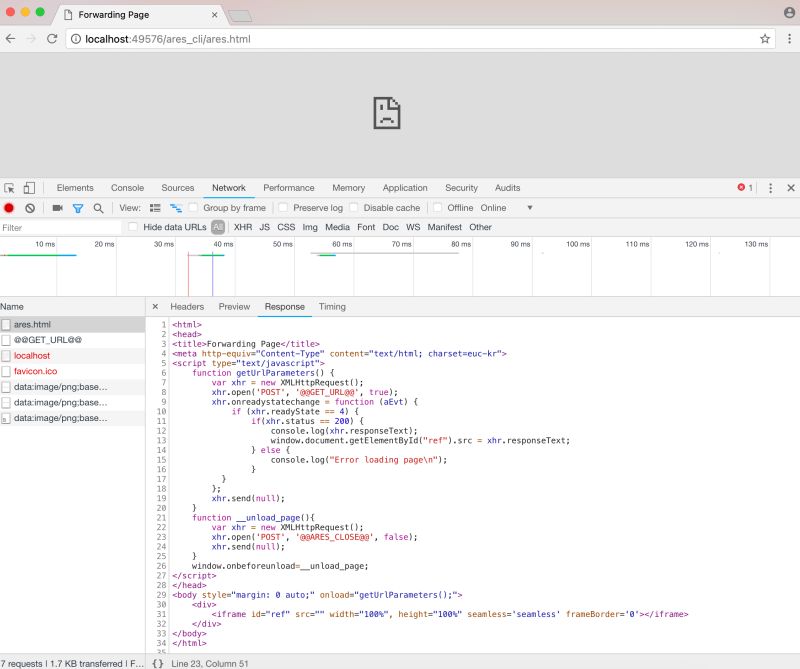The height and width of the screenshot is (669, 800).
Task: Enable Preserve log checkbox
Action: [283, 208]
